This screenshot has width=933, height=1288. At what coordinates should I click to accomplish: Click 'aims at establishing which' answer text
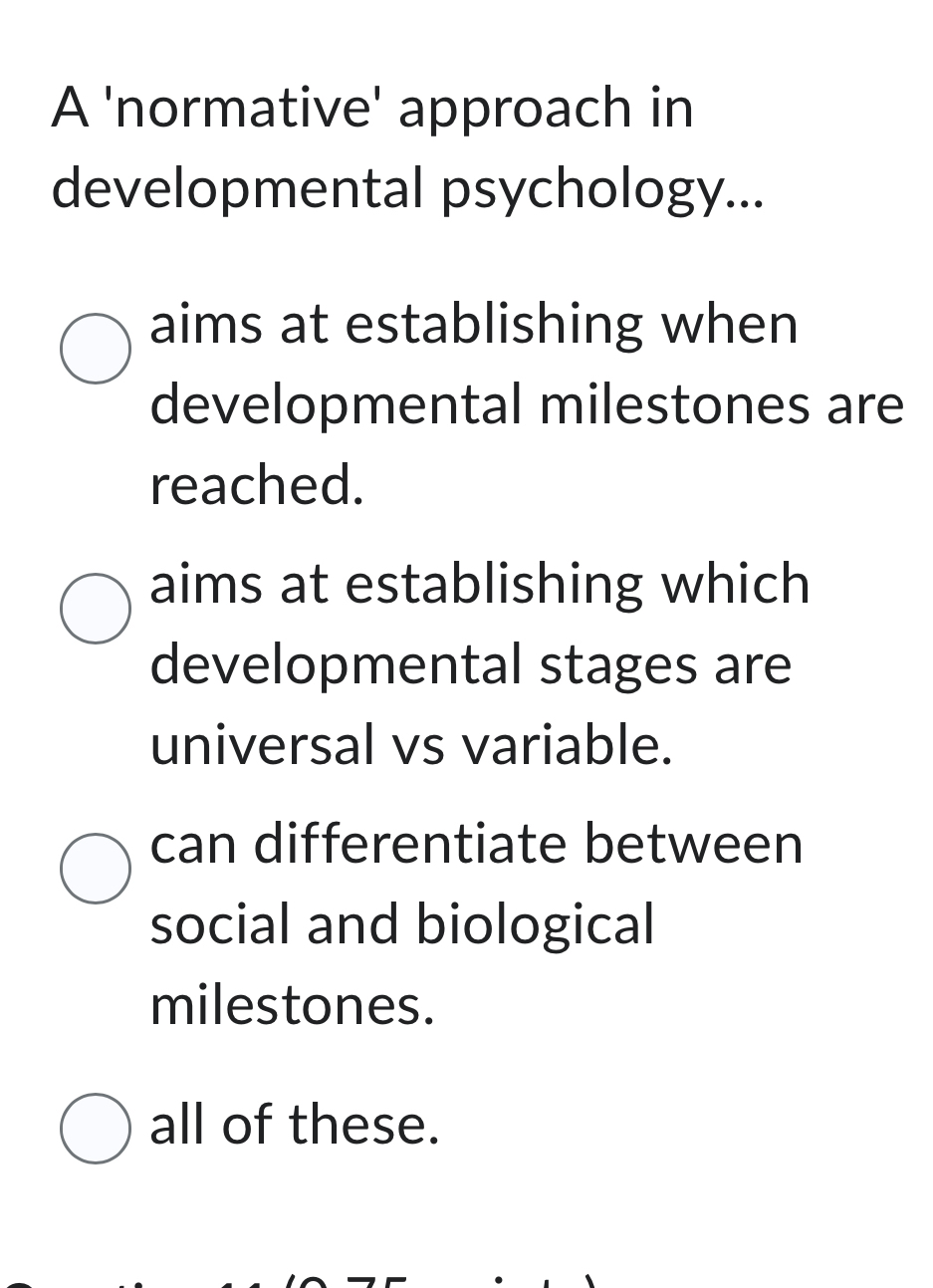(x=479, y=586)
